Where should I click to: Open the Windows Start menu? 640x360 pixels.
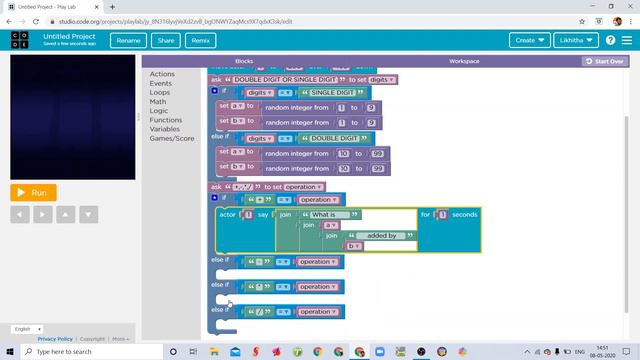(x=10, y=351)
